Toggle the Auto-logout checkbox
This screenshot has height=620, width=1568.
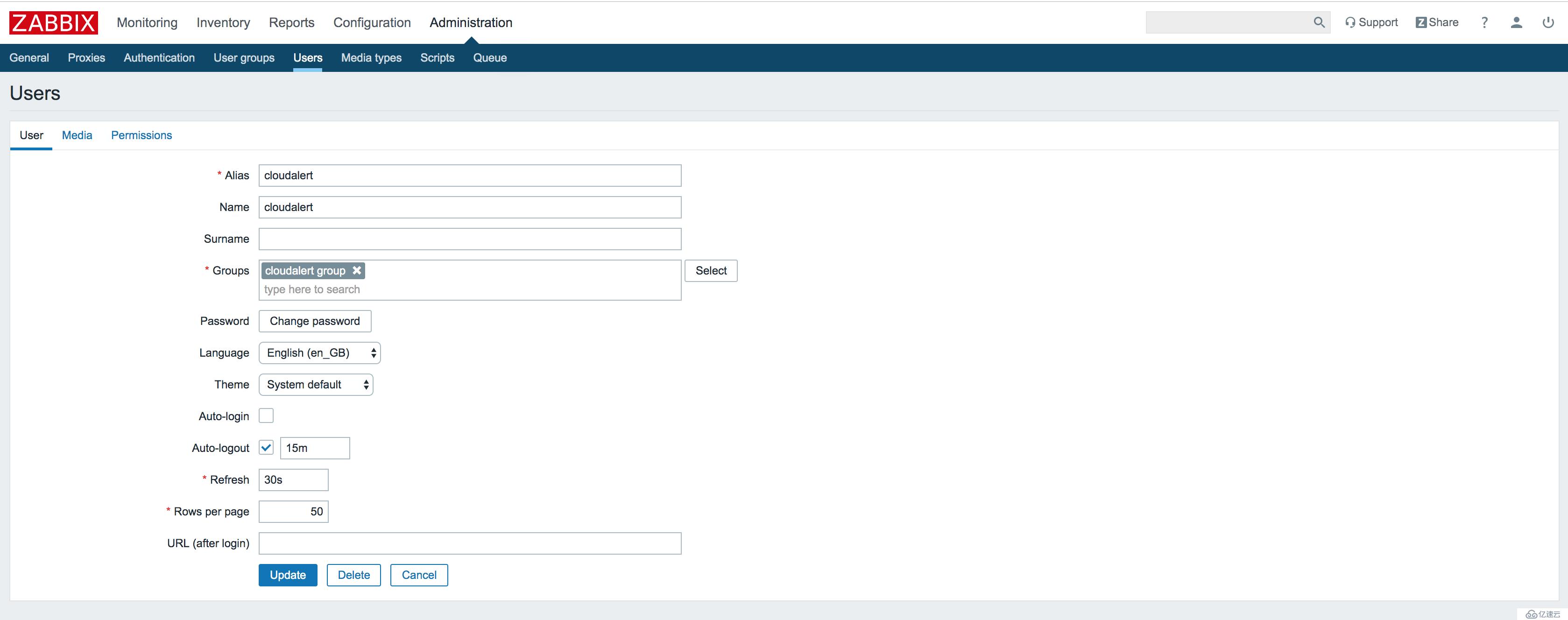pos(265,447)
